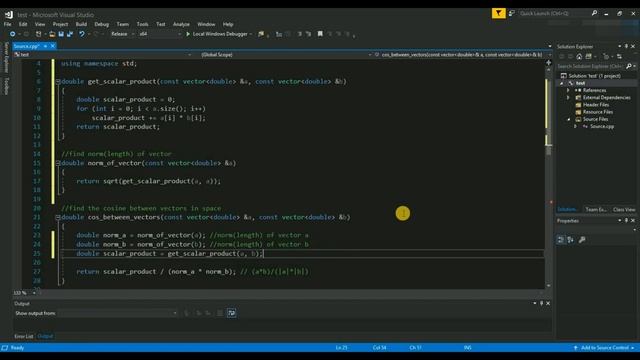Click the Save icon in toolbar
This screenshot has width=640, height=360.
click(61, 34)
